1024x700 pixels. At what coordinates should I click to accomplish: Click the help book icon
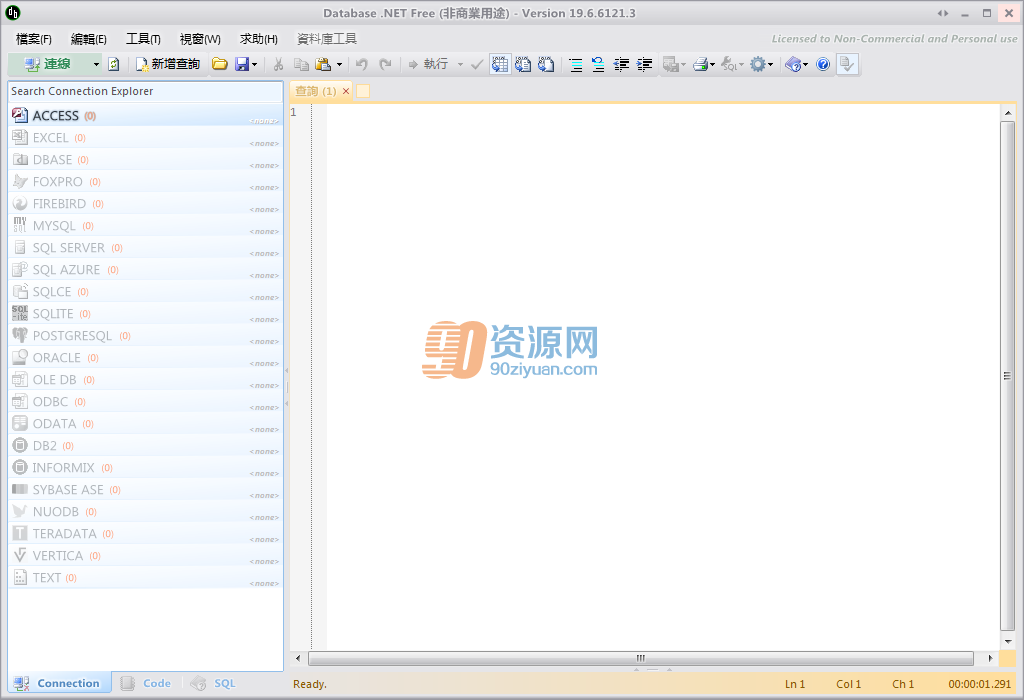[793, 64]
